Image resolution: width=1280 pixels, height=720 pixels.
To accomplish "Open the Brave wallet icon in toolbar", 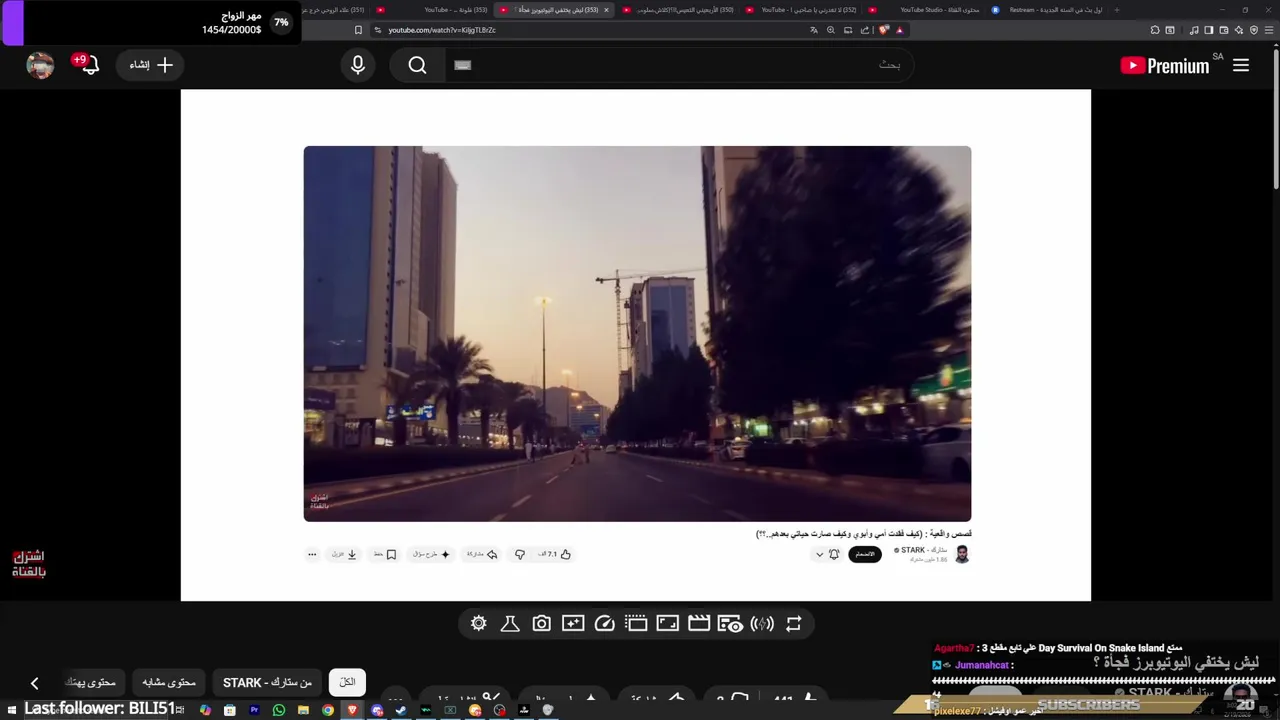I will tap(1224, 30).
